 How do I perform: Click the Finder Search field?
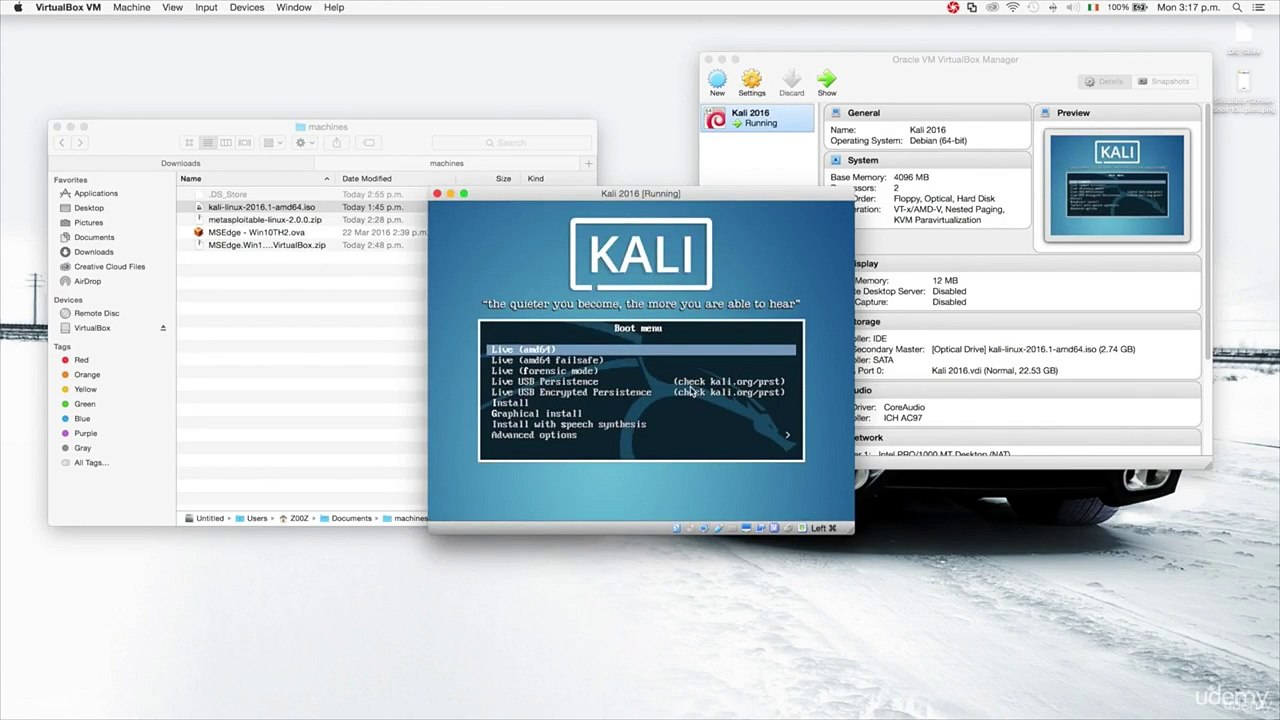pyautogui.click(x=511, y=143)
